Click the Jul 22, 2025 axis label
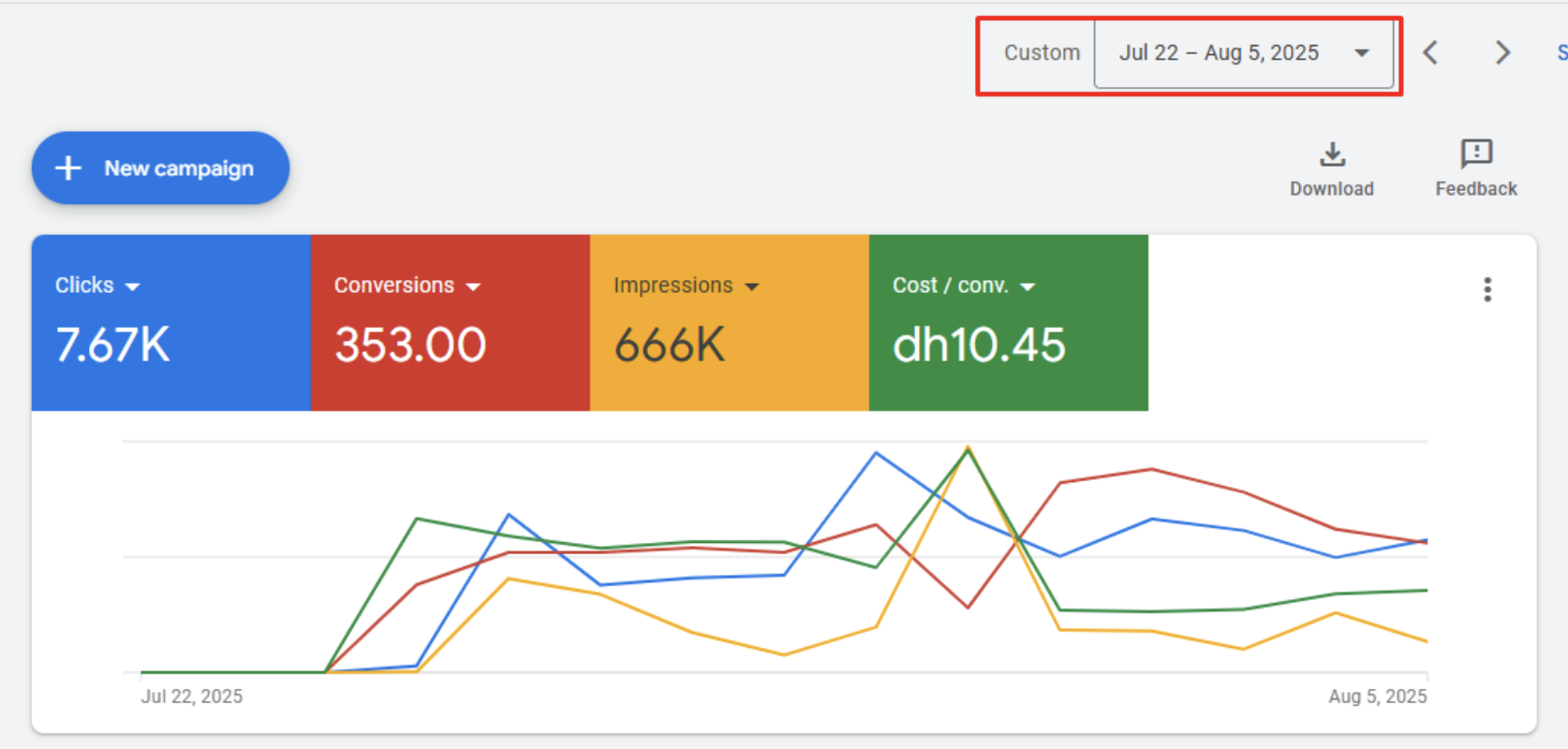Screen dimensions: 1568x749 point(192,697)
